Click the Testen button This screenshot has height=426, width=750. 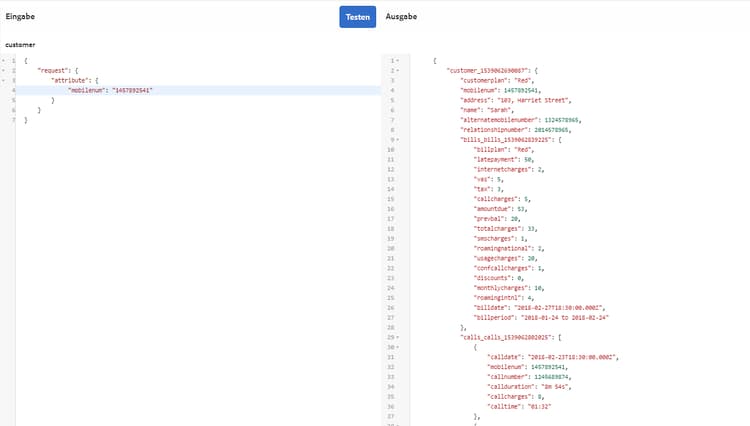[357, 17]
